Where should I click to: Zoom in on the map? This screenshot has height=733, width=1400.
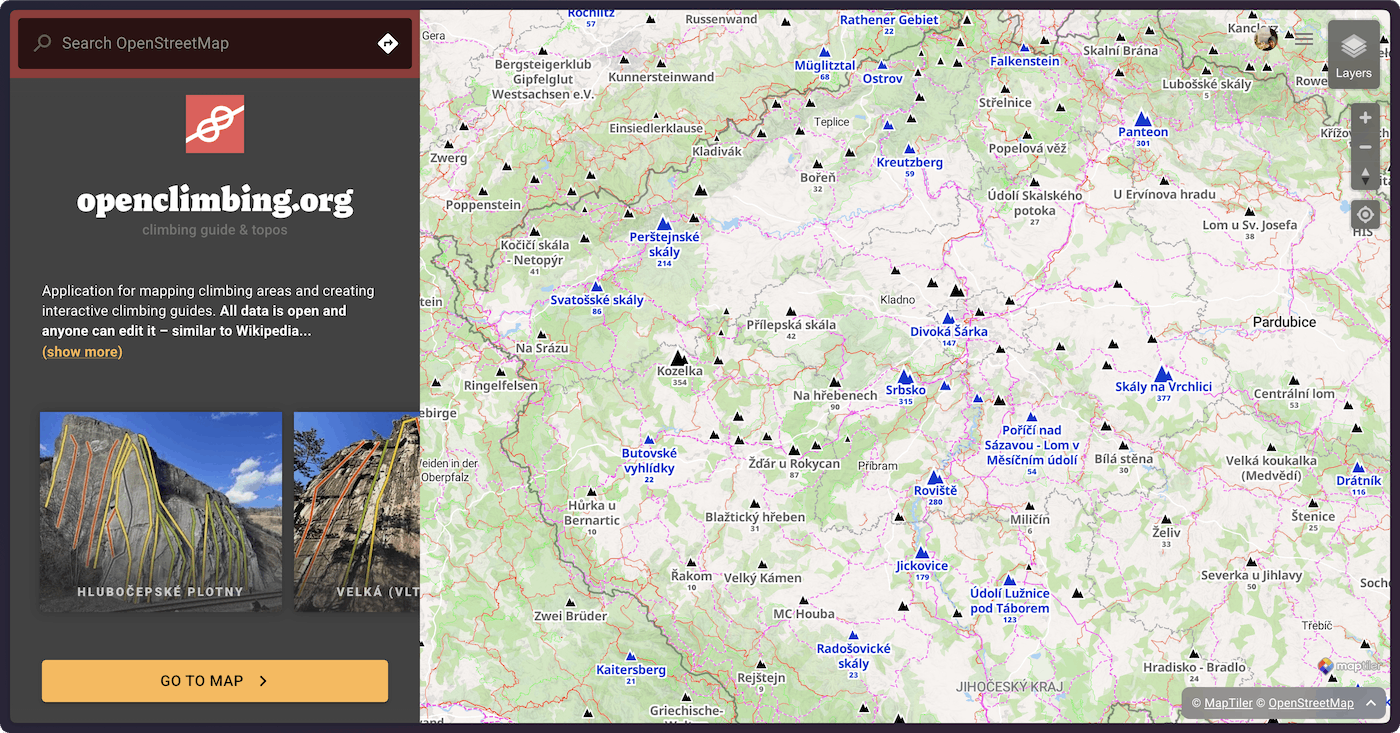tap(1365, 118)
